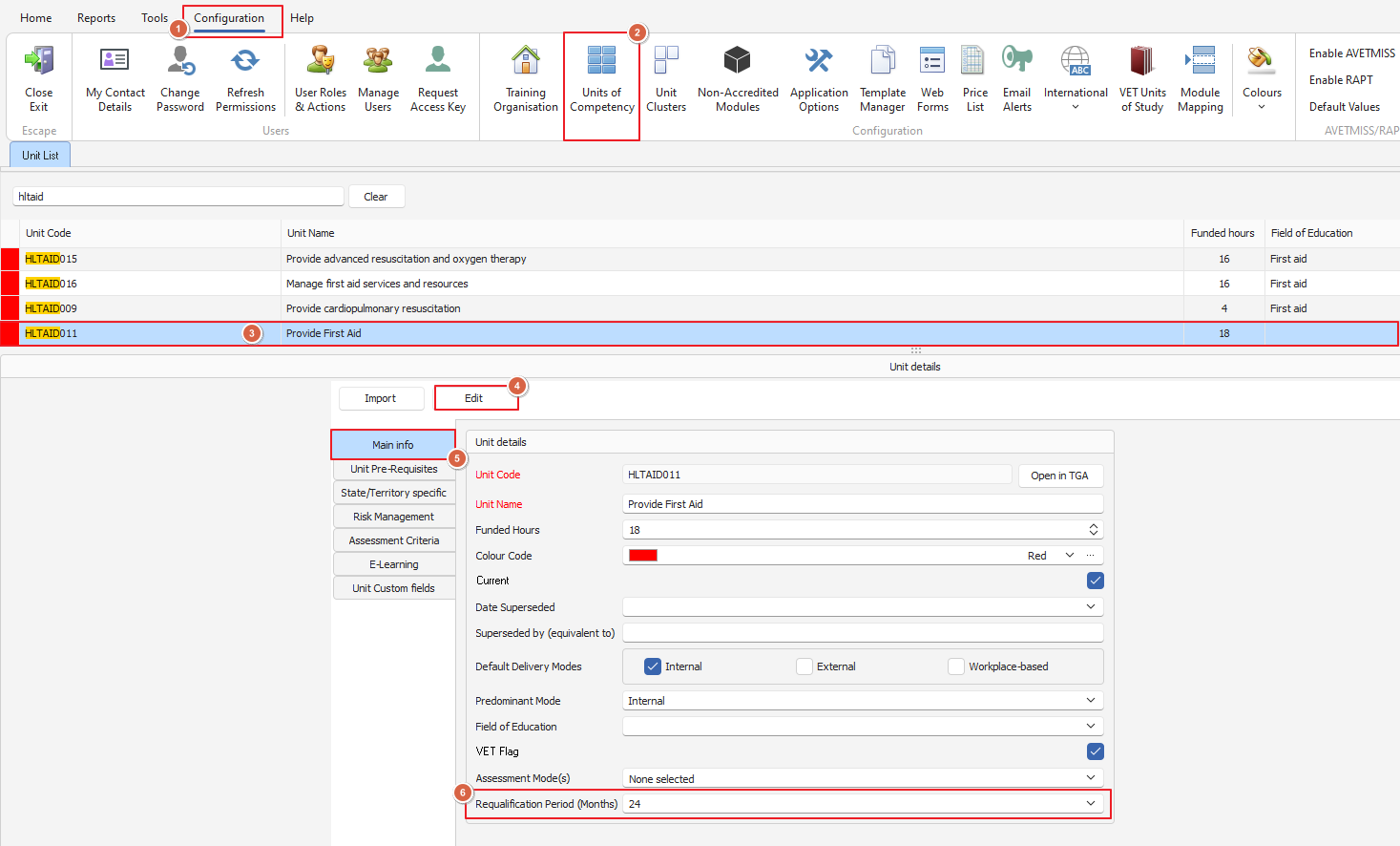
Task: Open Manage Users
Action: tap(378, 78)
